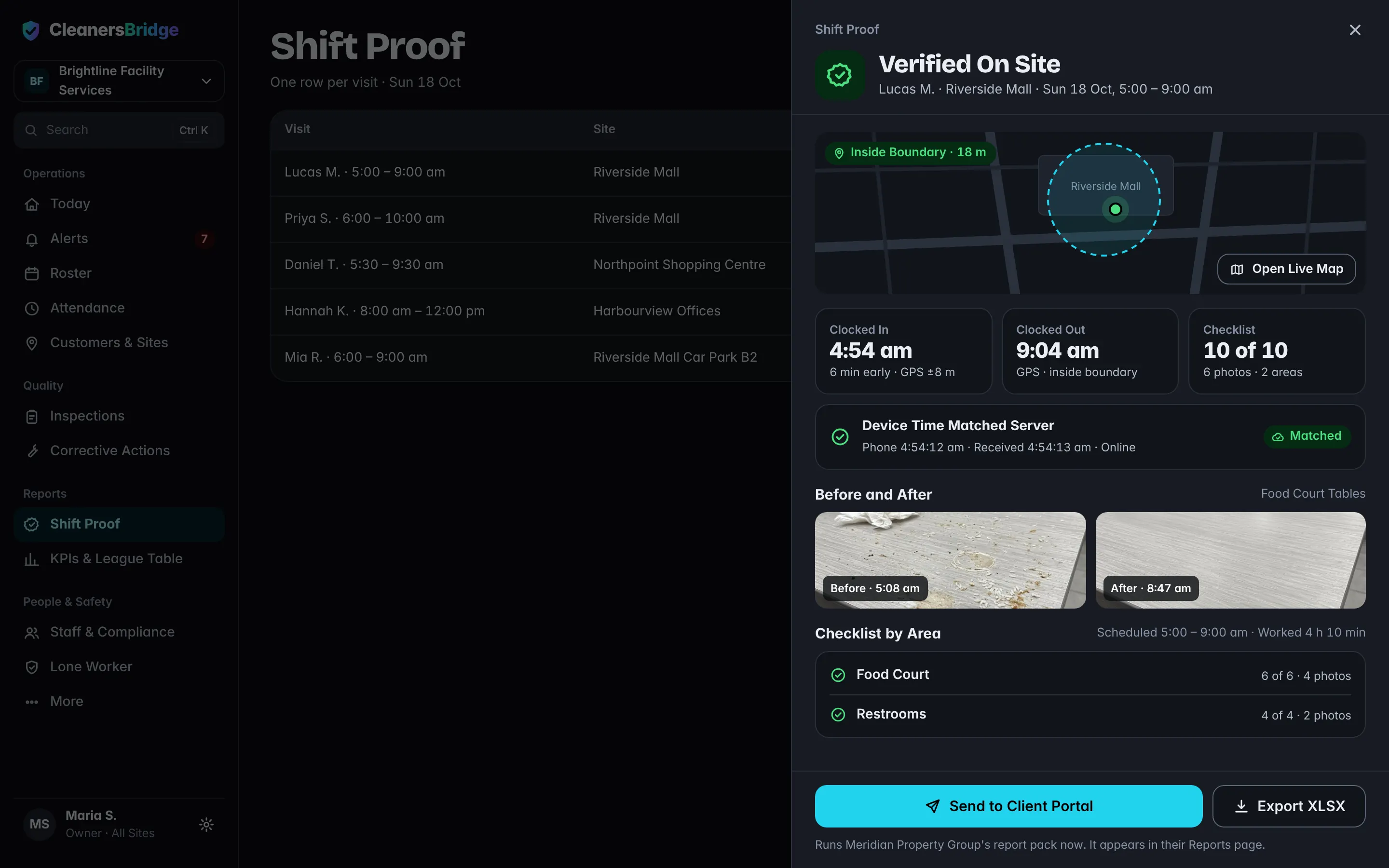The image size is (1389, 868).
Task: Click the alerts count badge 7
Action: (204, 239)
